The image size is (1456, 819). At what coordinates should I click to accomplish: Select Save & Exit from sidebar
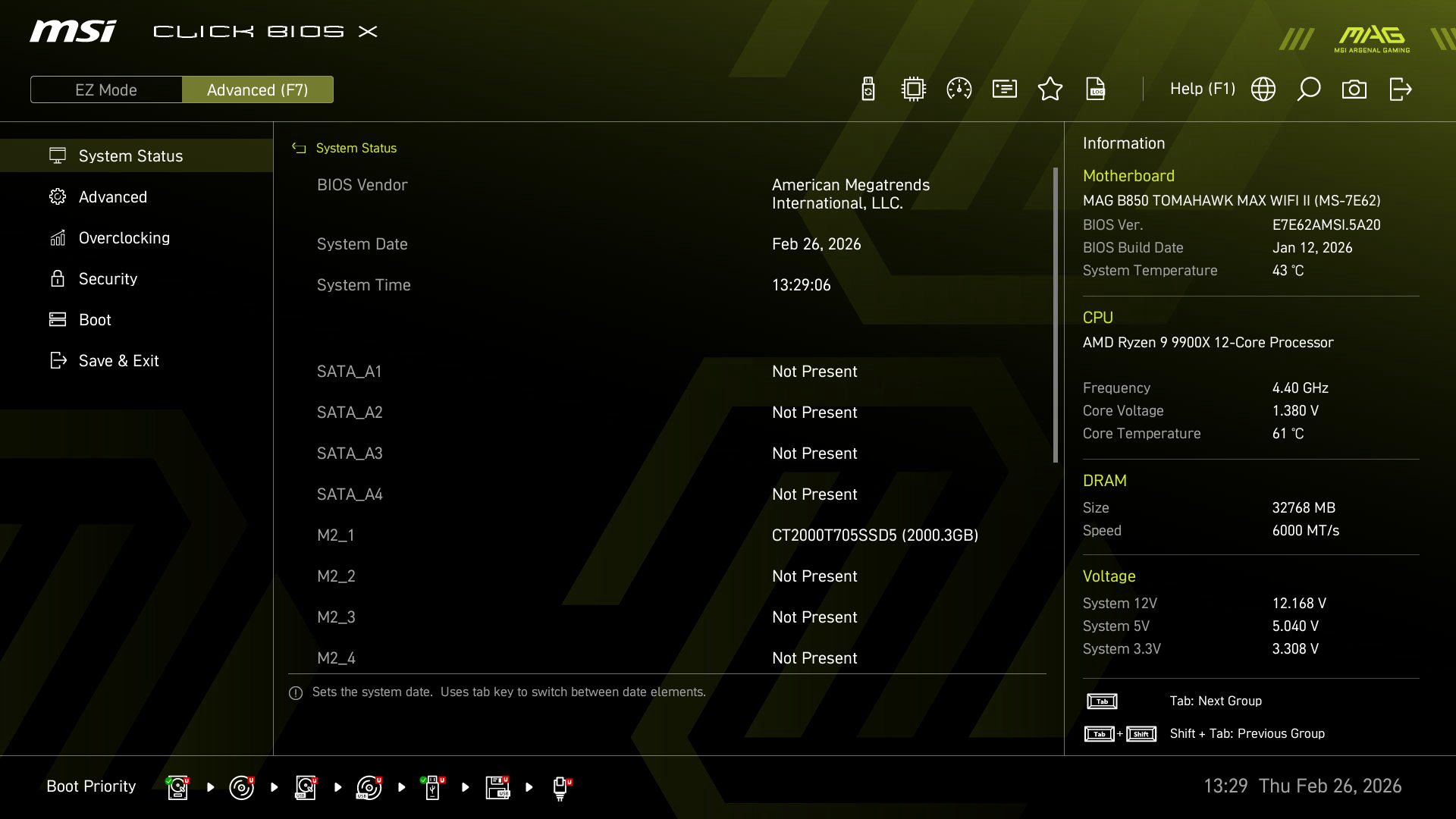[119, 360]
